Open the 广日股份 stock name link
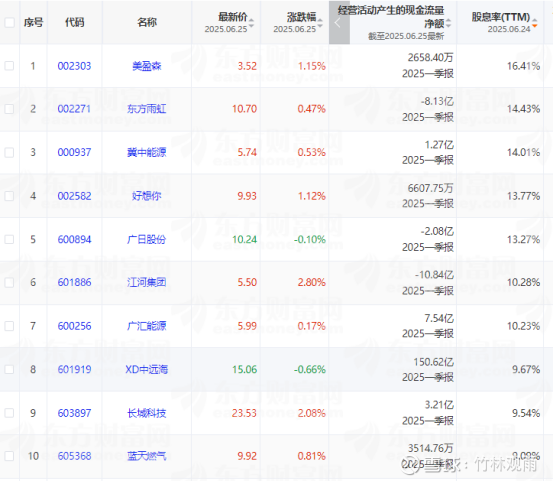 click(x=147, y=239)
